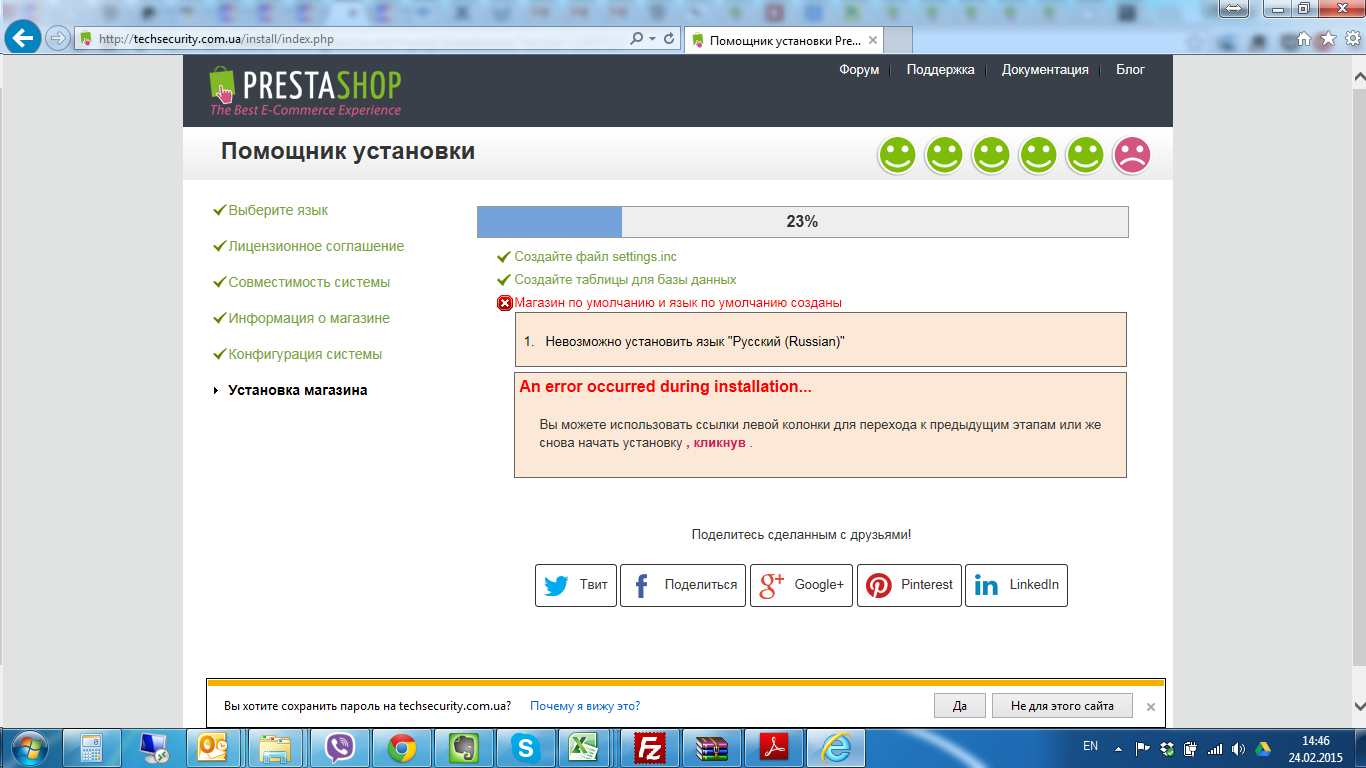The image size is (1366, 768).
Task: Close the 'Помощник установки' browser tab
Action: [873, 41]
